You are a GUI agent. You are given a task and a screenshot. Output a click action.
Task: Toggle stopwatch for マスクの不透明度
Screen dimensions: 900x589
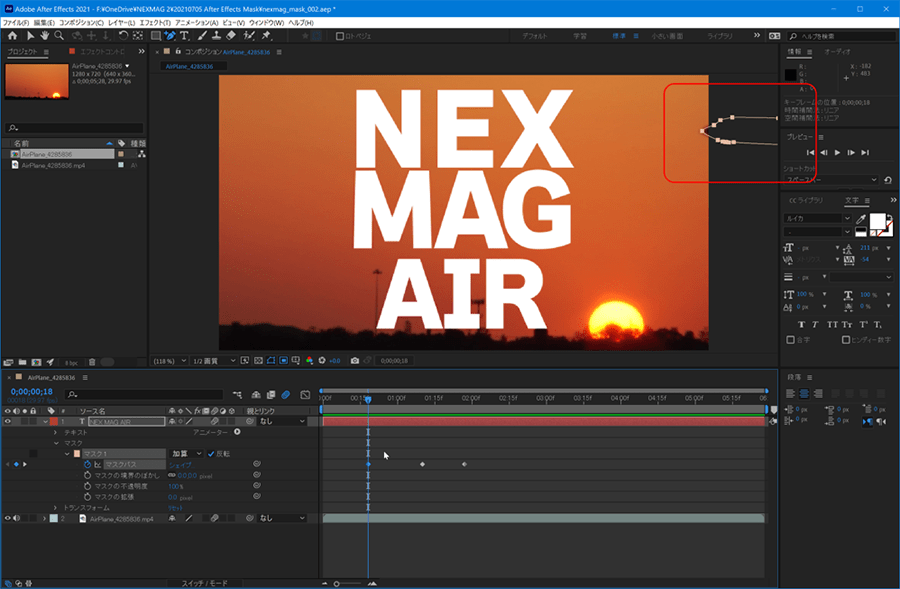pyautogui.click(x=87, y=486)
